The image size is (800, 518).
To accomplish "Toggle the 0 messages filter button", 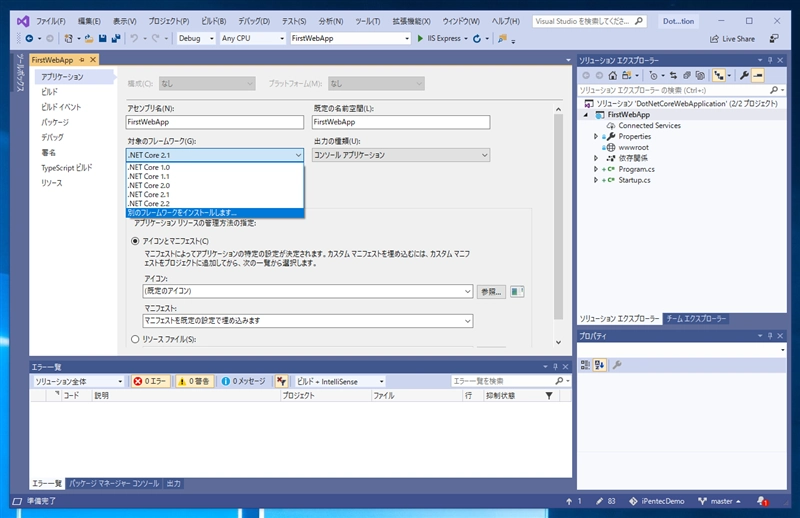I will [x=243, y=381].
